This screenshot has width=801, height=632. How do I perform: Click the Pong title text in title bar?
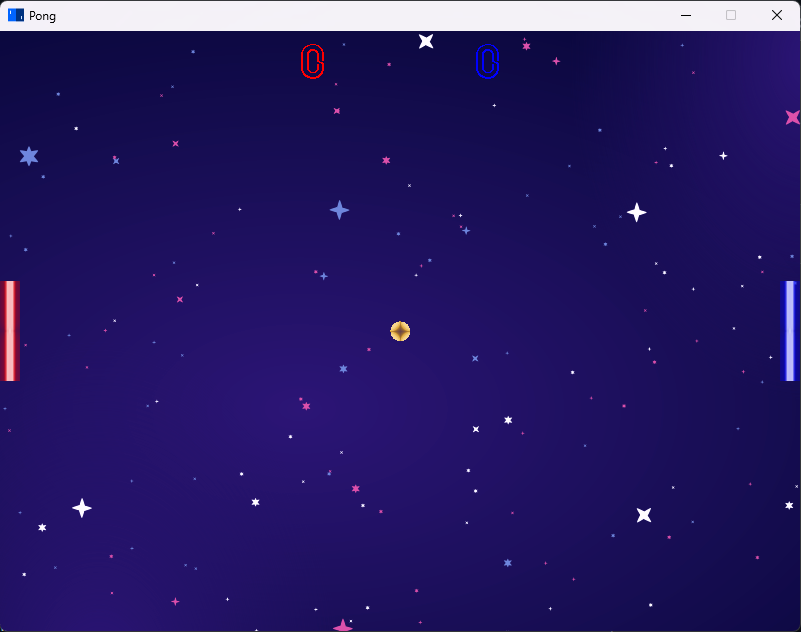(41, 15)
